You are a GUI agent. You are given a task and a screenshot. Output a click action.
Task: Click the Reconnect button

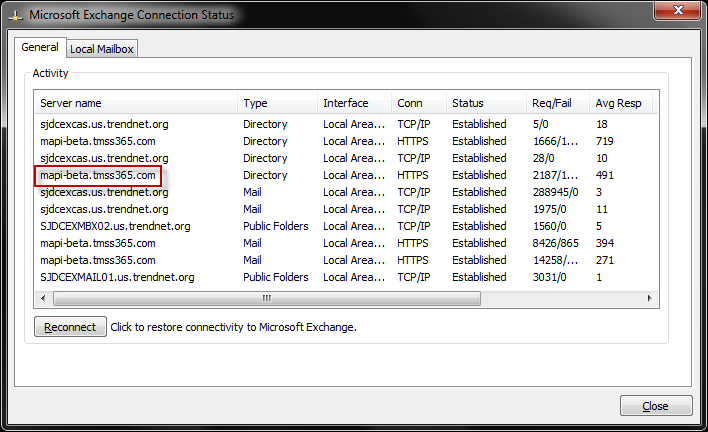pos(70,327)
